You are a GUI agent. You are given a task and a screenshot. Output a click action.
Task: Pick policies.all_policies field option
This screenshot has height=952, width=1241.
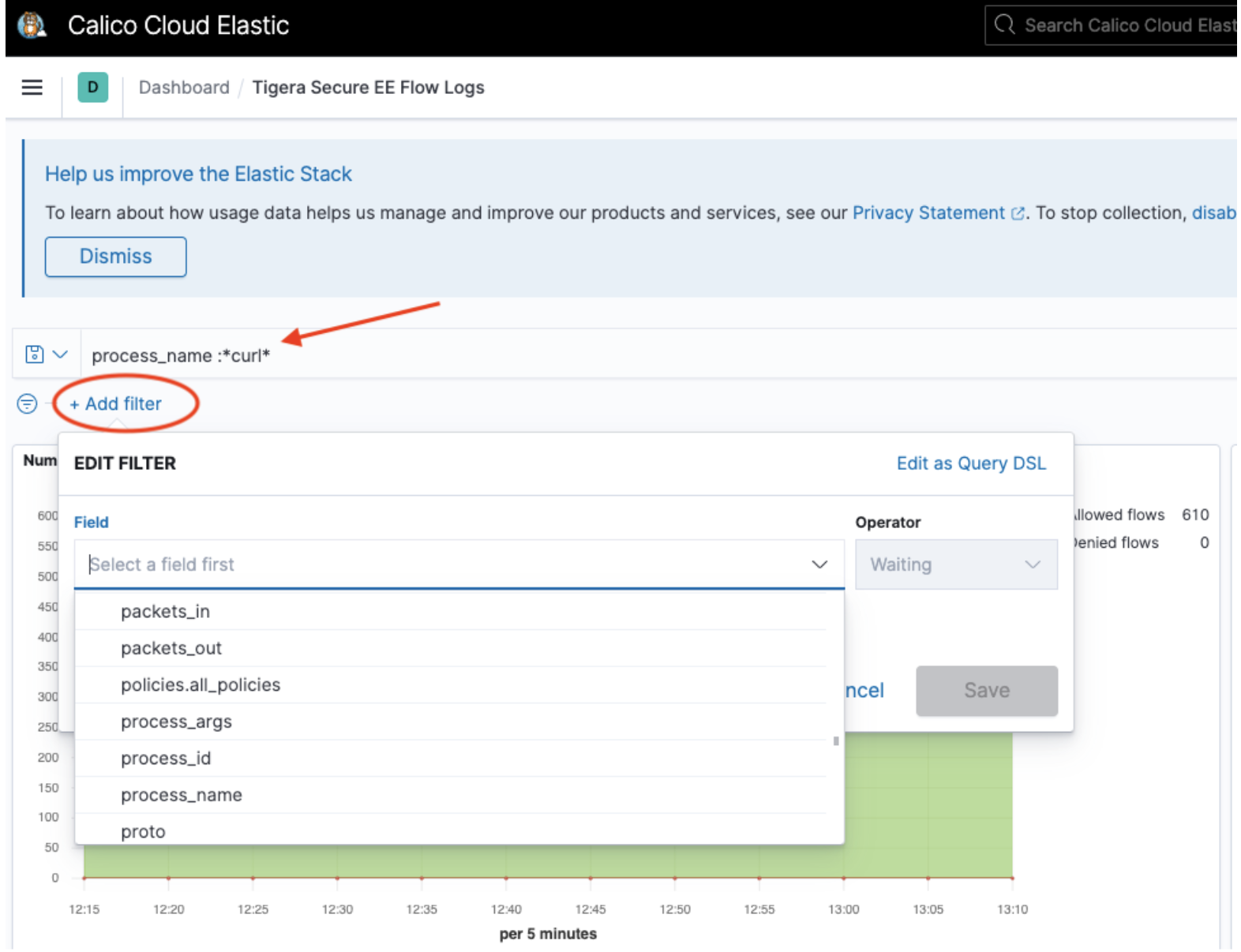(x=201, y=684)
